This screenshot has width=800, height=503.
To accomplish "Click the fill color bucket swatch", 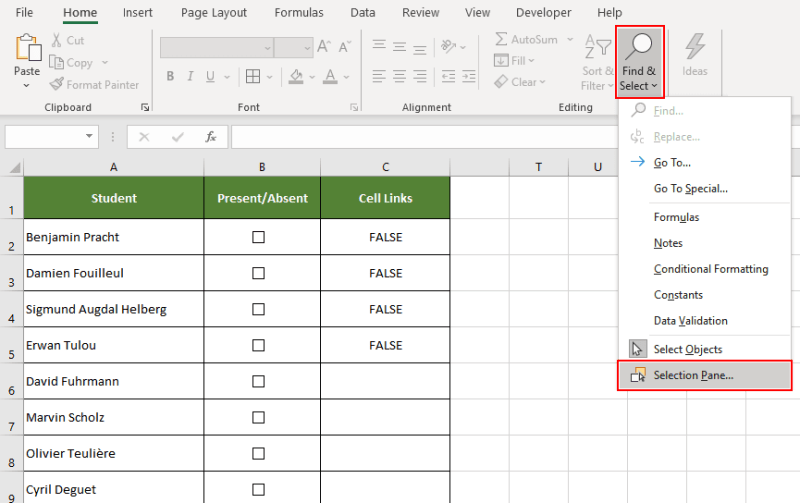I will pos(296,77).
